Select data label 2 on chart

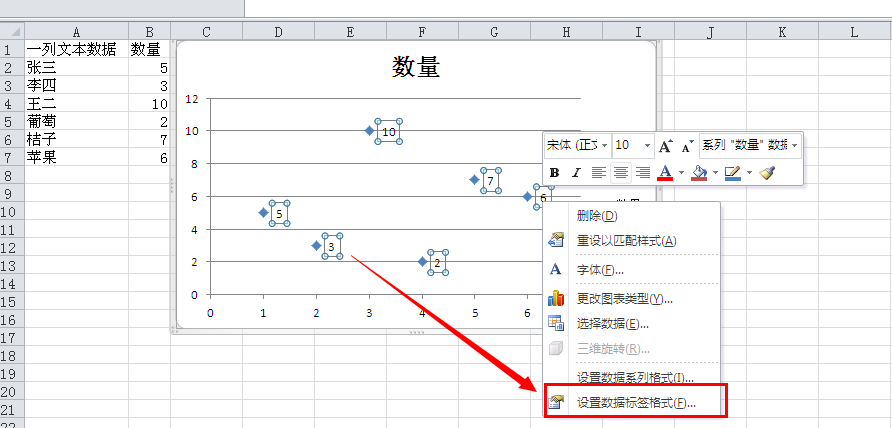(x=438, y=262)
